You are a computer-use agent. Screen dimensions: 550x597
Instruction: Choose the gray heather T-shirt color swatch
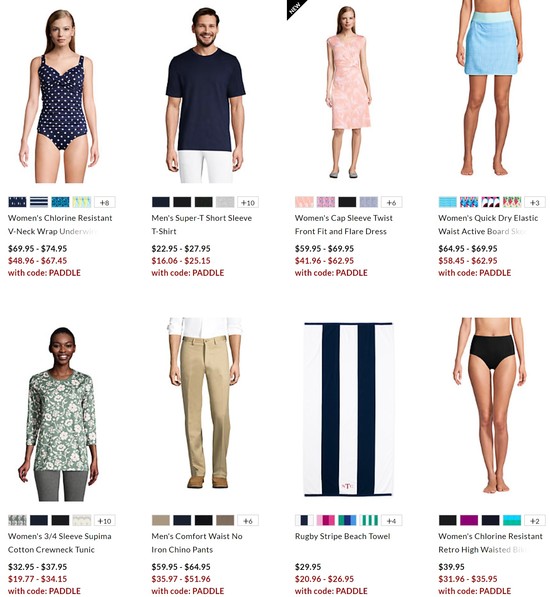[x=225, y=202]
